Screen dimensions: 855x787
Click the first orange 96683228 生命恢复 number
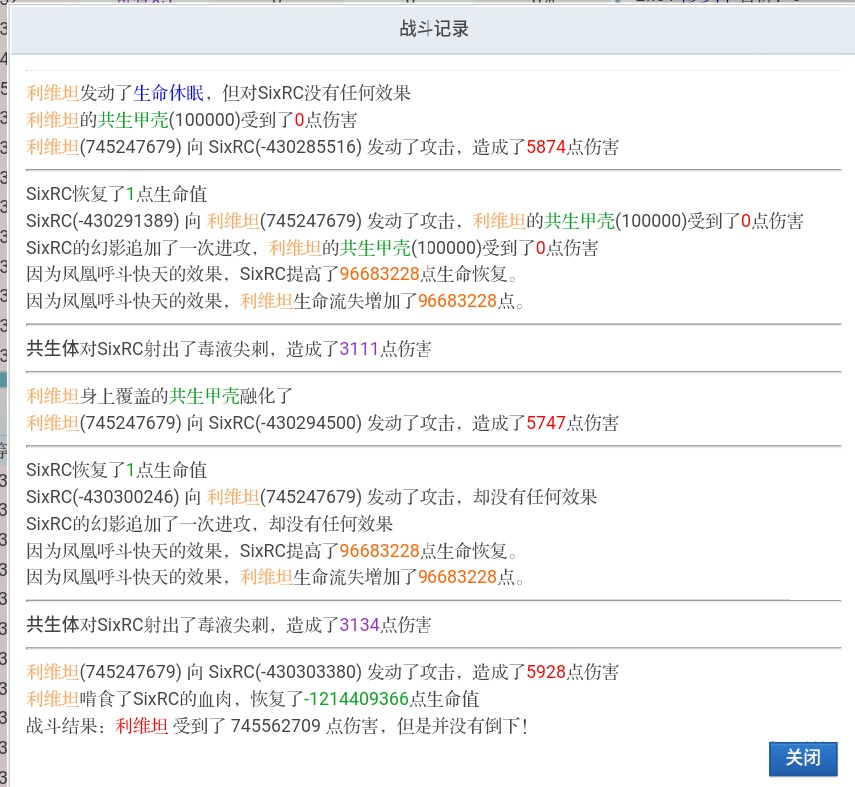point(380,274)
